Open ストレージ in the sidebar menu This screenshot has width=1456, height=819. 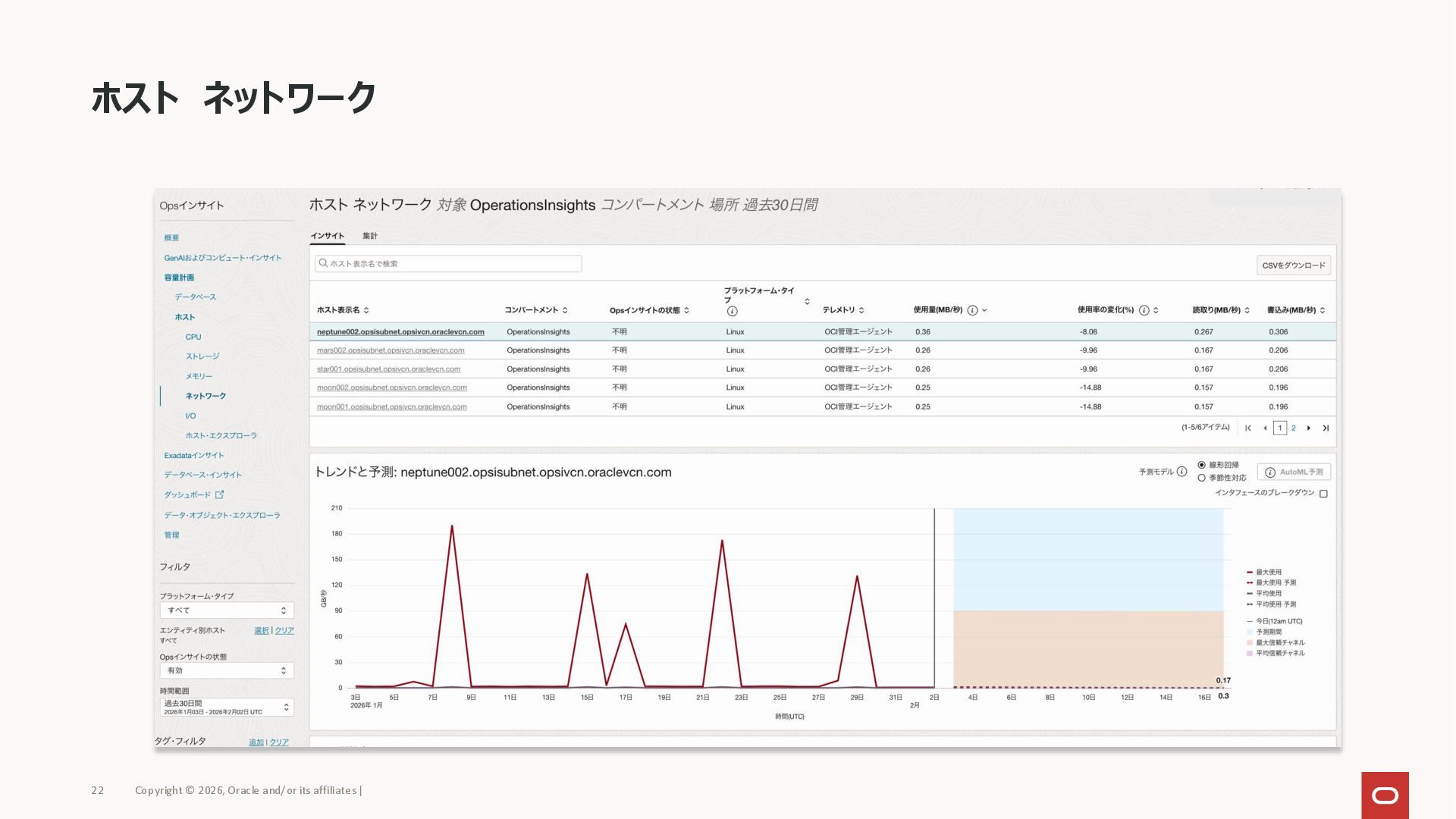pyautogui.click(x=202, y=356)
